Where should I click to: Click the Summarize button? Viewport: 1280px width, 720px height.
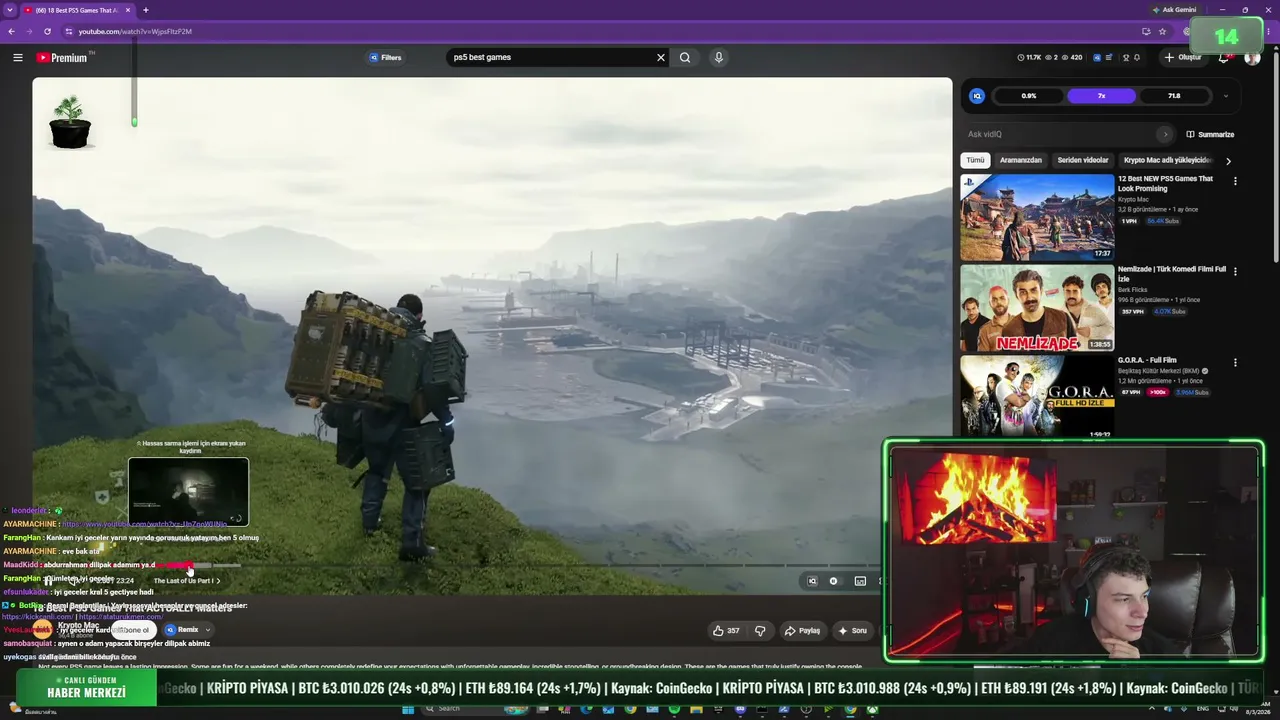coord(1210,134)
